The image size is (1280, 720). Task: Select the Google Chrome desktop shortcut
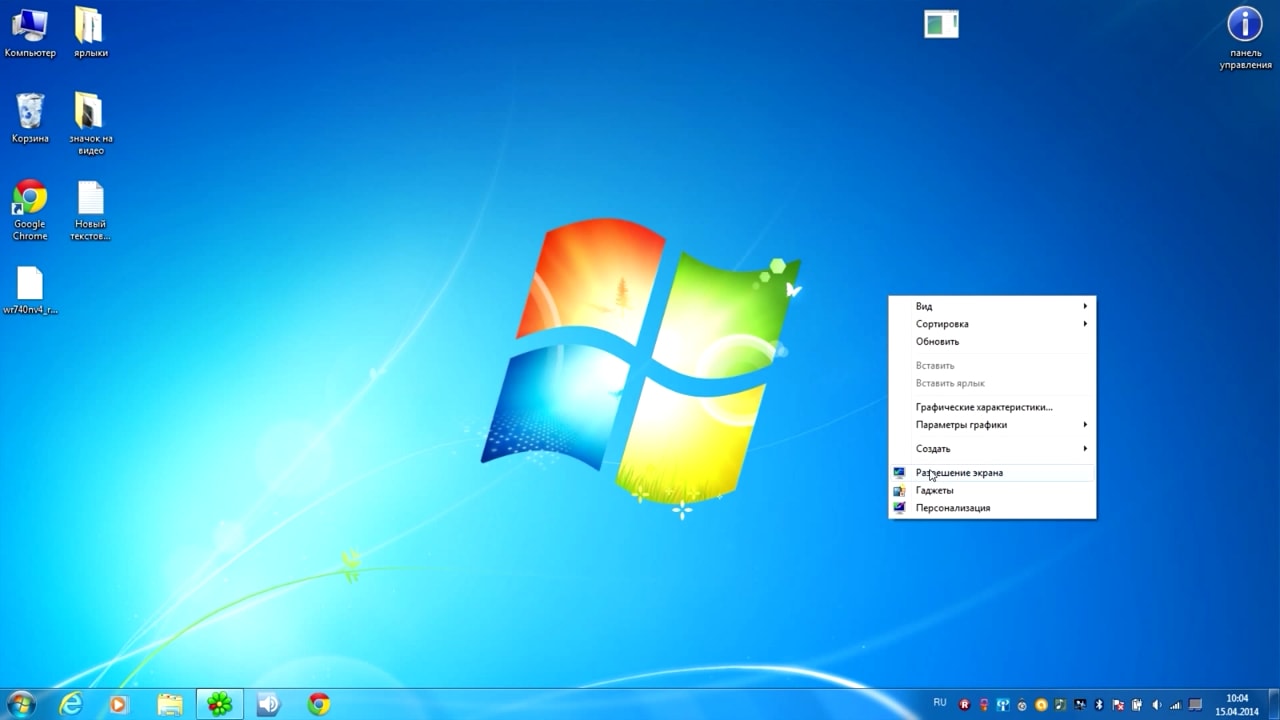coord(30,210)
